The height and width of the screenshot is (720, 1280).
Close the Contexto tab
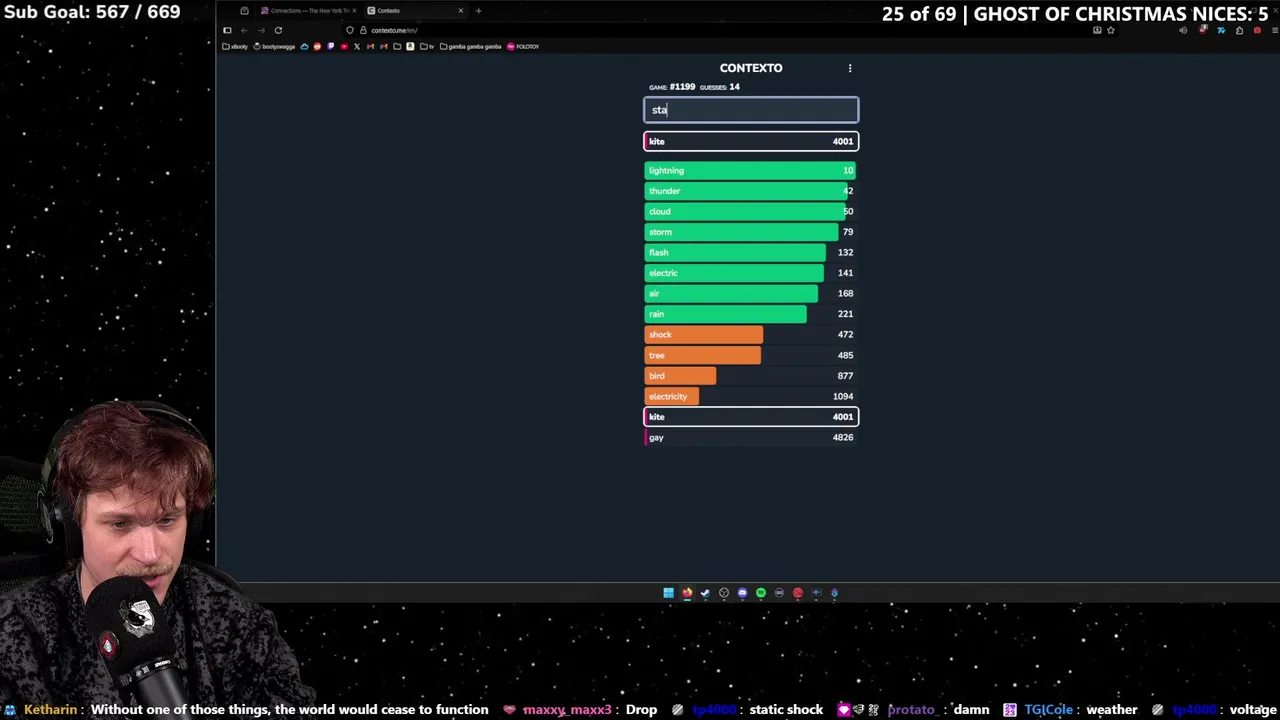[461, 11]
